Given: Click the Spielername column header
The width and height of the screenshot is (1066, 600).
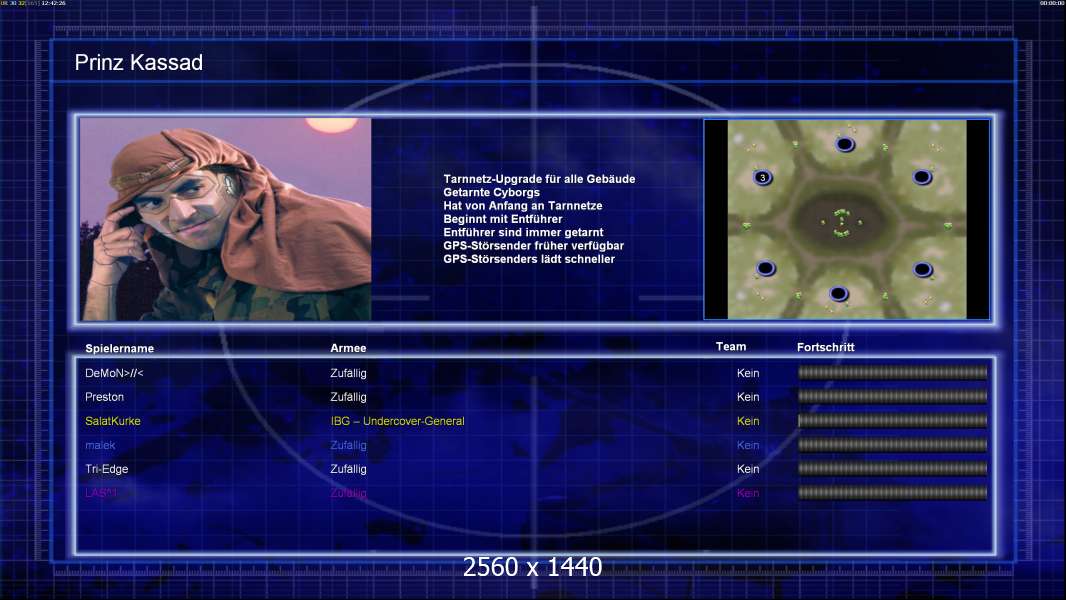Looking at the screenshot, I should pyautogui.click(x=120, y=349).
